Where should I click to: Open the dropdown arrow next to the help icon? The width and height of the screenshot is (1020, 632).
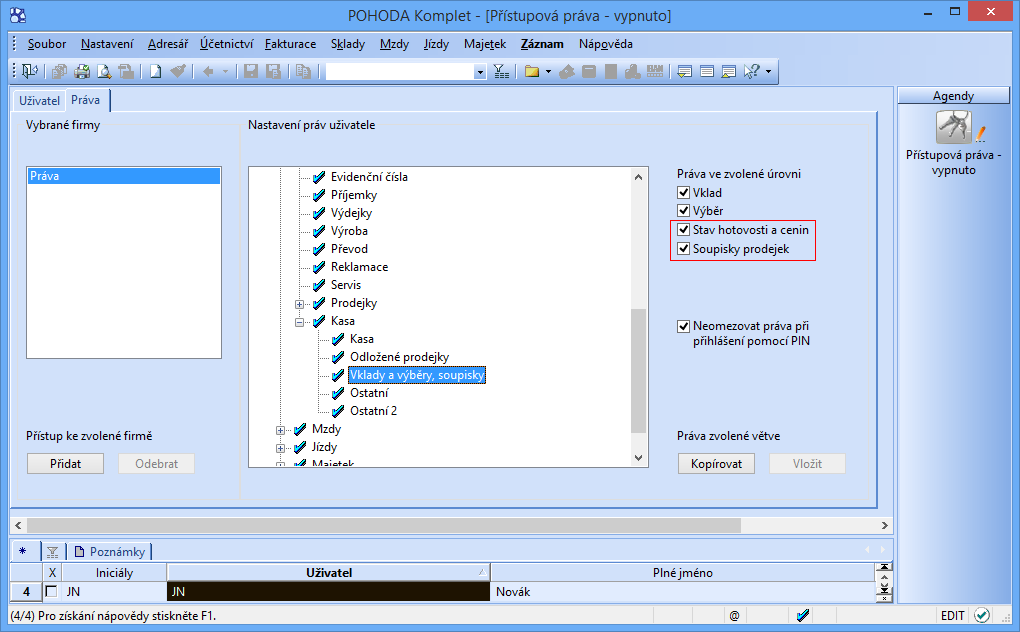point(768,72)
